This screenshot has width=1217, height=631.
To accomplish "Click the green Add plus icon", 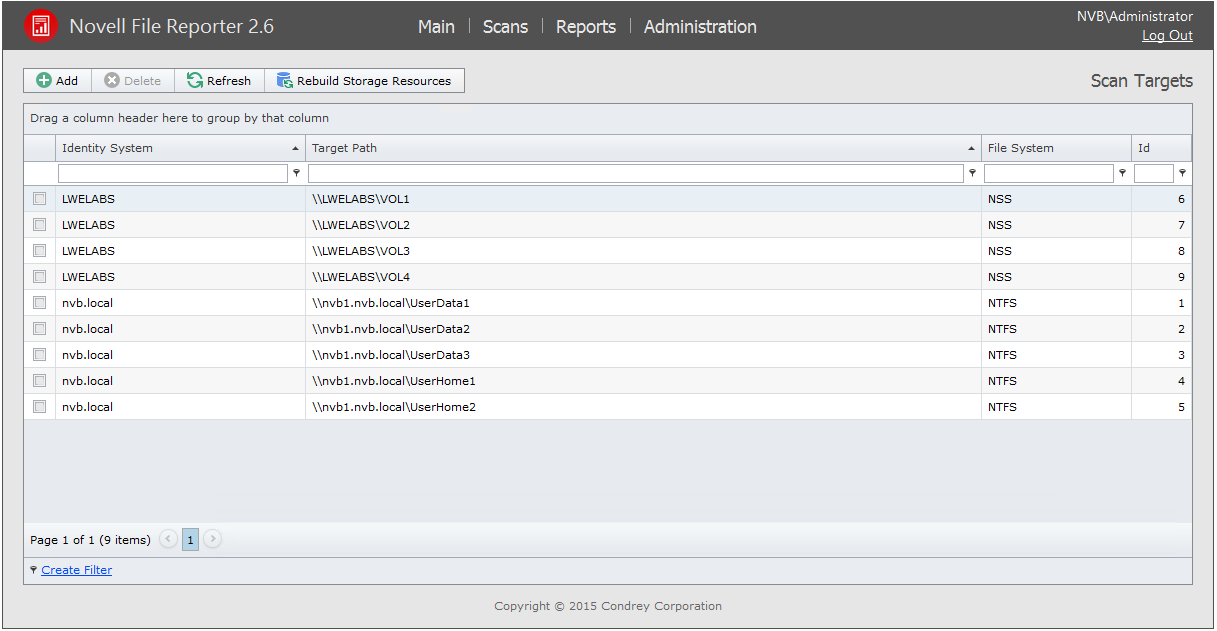I will coord(44,81).
